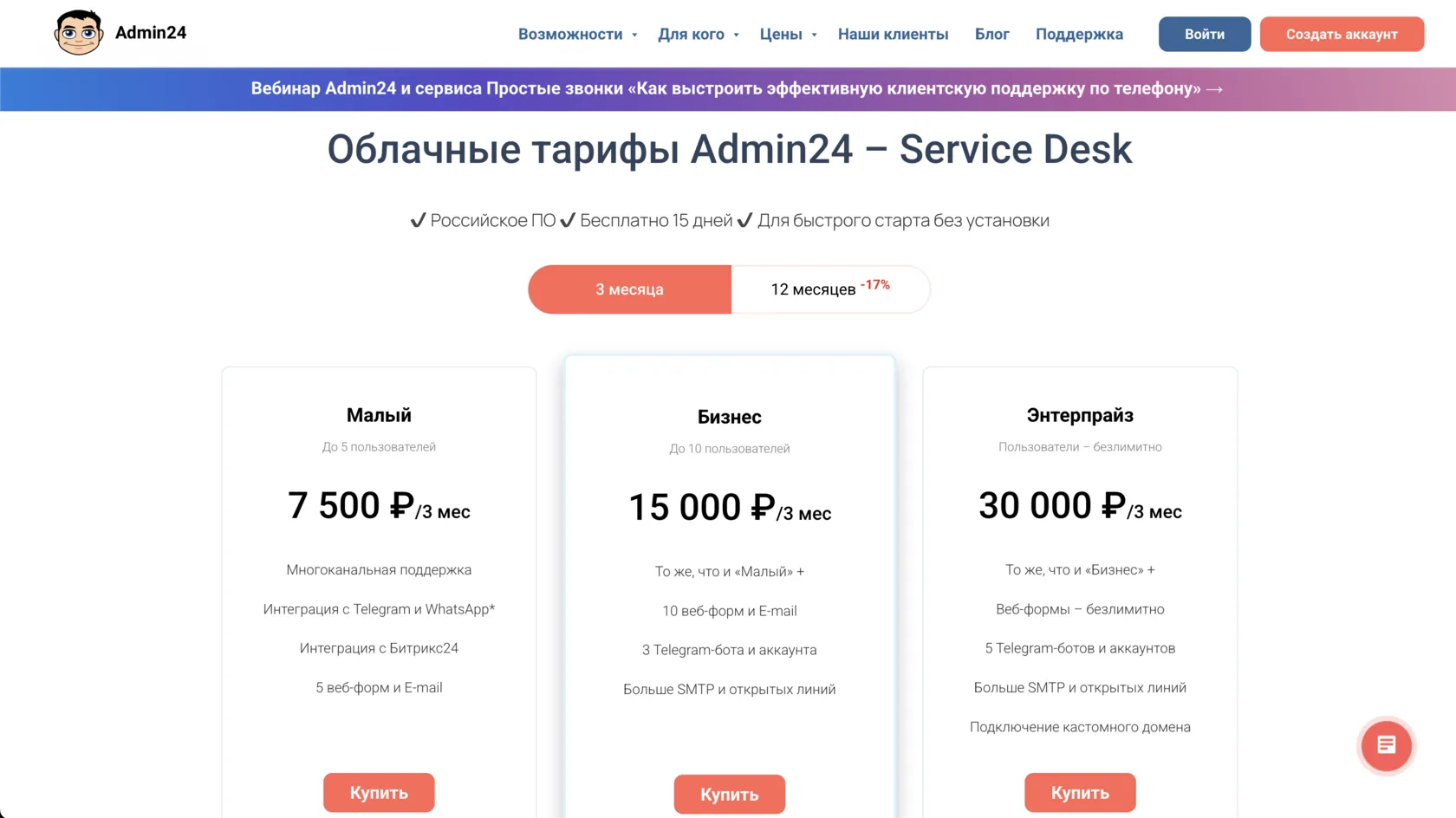
Task: Open the webinar announcement banner
Action: pyautogui.click(x=728, y=89)
